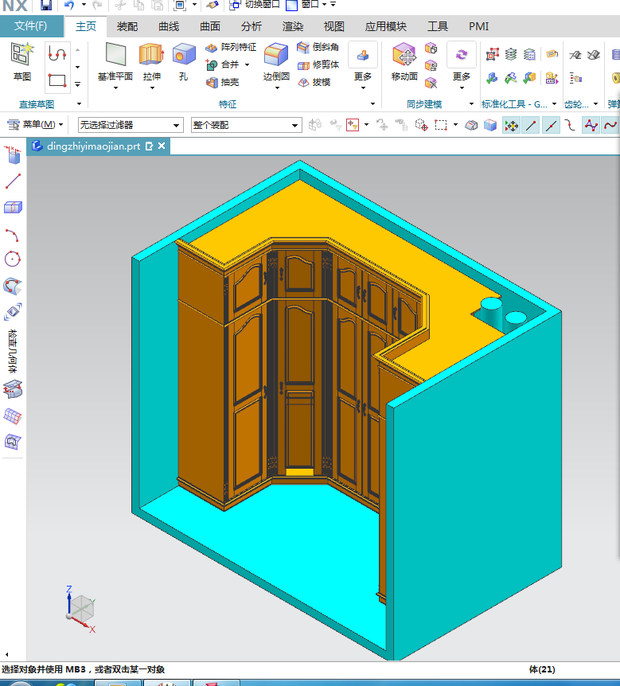Click the line tool in left sidebar

(x=13, y=181)
